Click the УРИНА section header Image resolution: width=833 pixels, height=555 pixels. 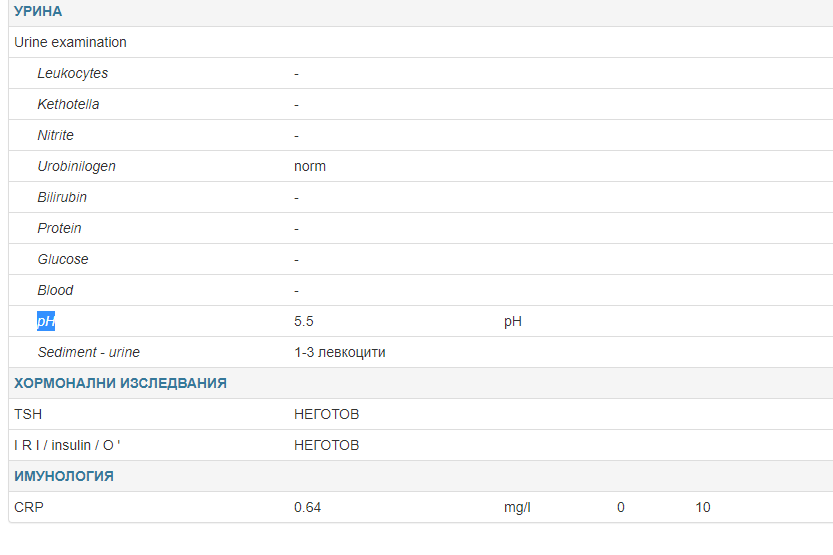coord(38,12)
